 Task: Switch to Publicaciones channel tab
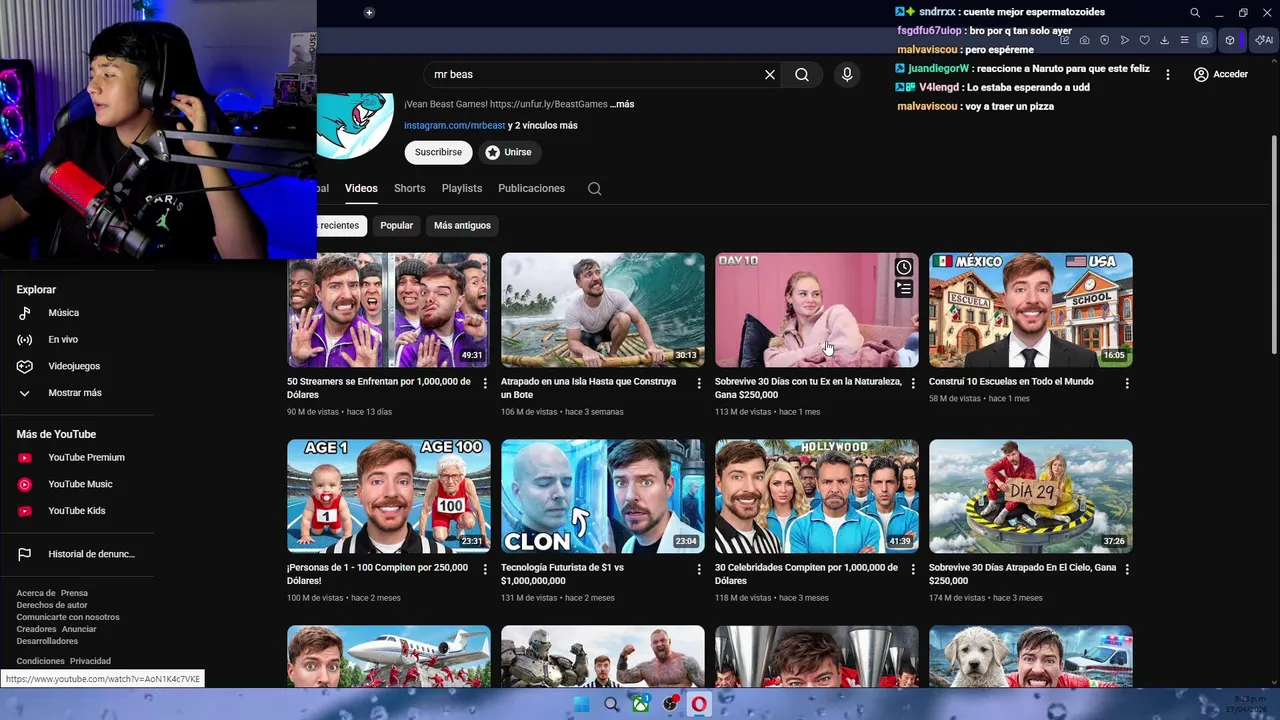tap(531, 188)
